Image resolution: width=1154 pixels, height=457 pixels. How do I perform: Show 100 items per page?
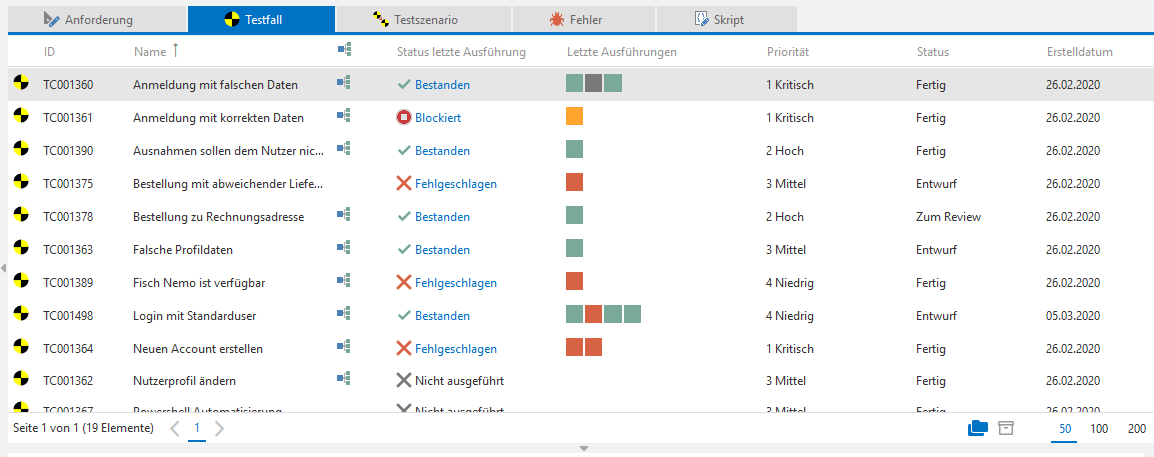point(1099,428)
